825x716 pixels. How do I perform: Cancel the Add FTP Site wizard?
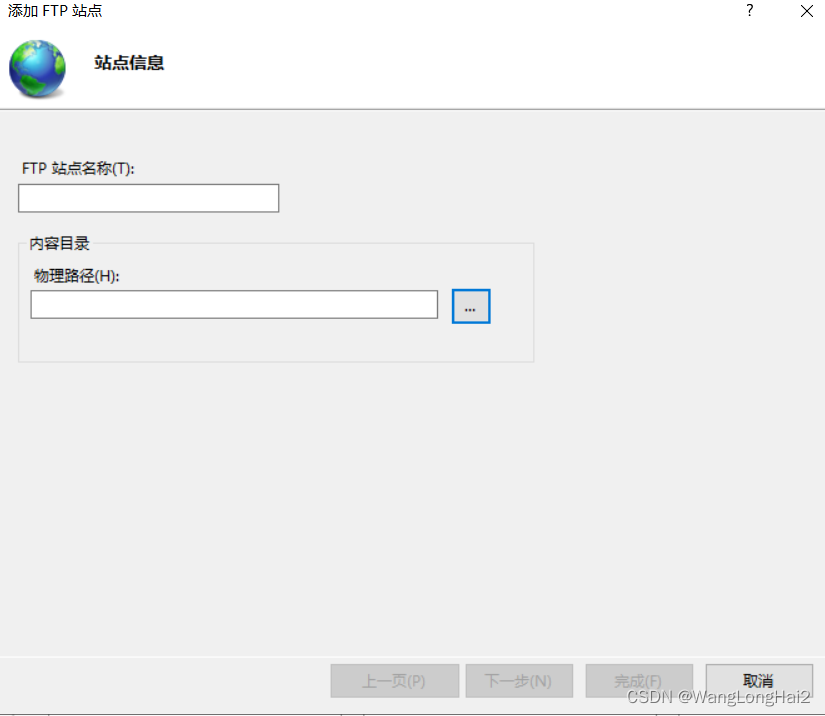point(759,680)
